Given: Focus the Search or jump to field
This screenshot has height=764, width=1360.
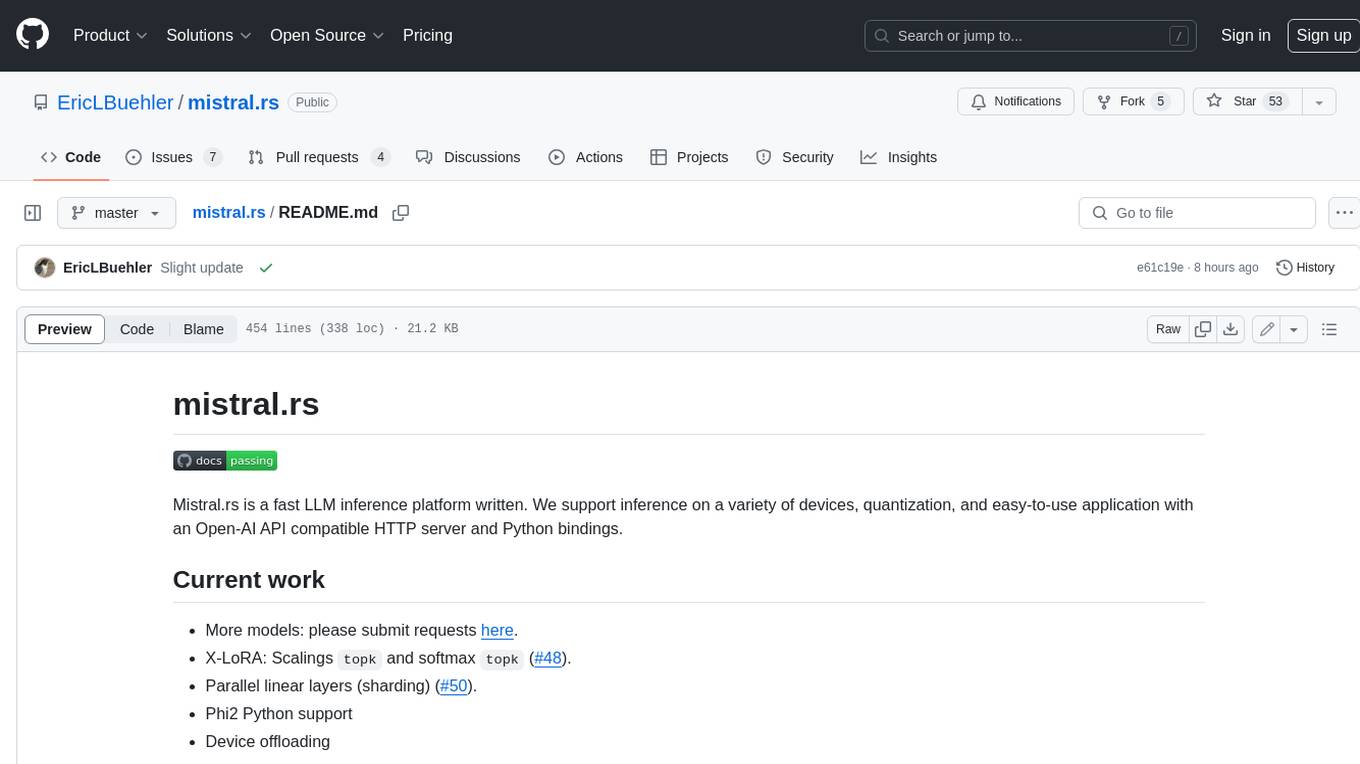Looking at the screenshot, I should tap(1032, 36).
